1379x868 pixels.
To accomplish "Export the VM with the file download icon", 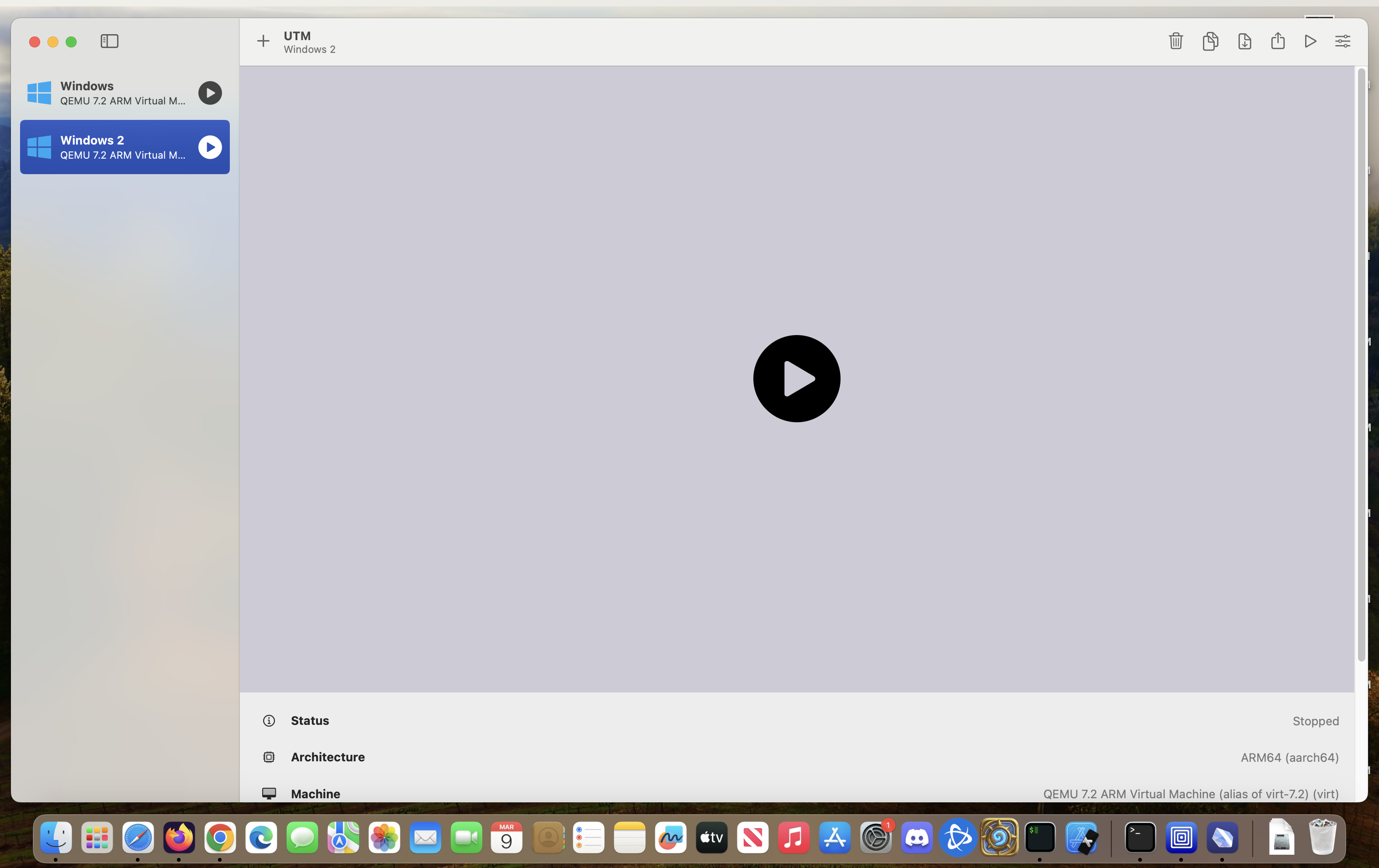I will (1244, 41).
